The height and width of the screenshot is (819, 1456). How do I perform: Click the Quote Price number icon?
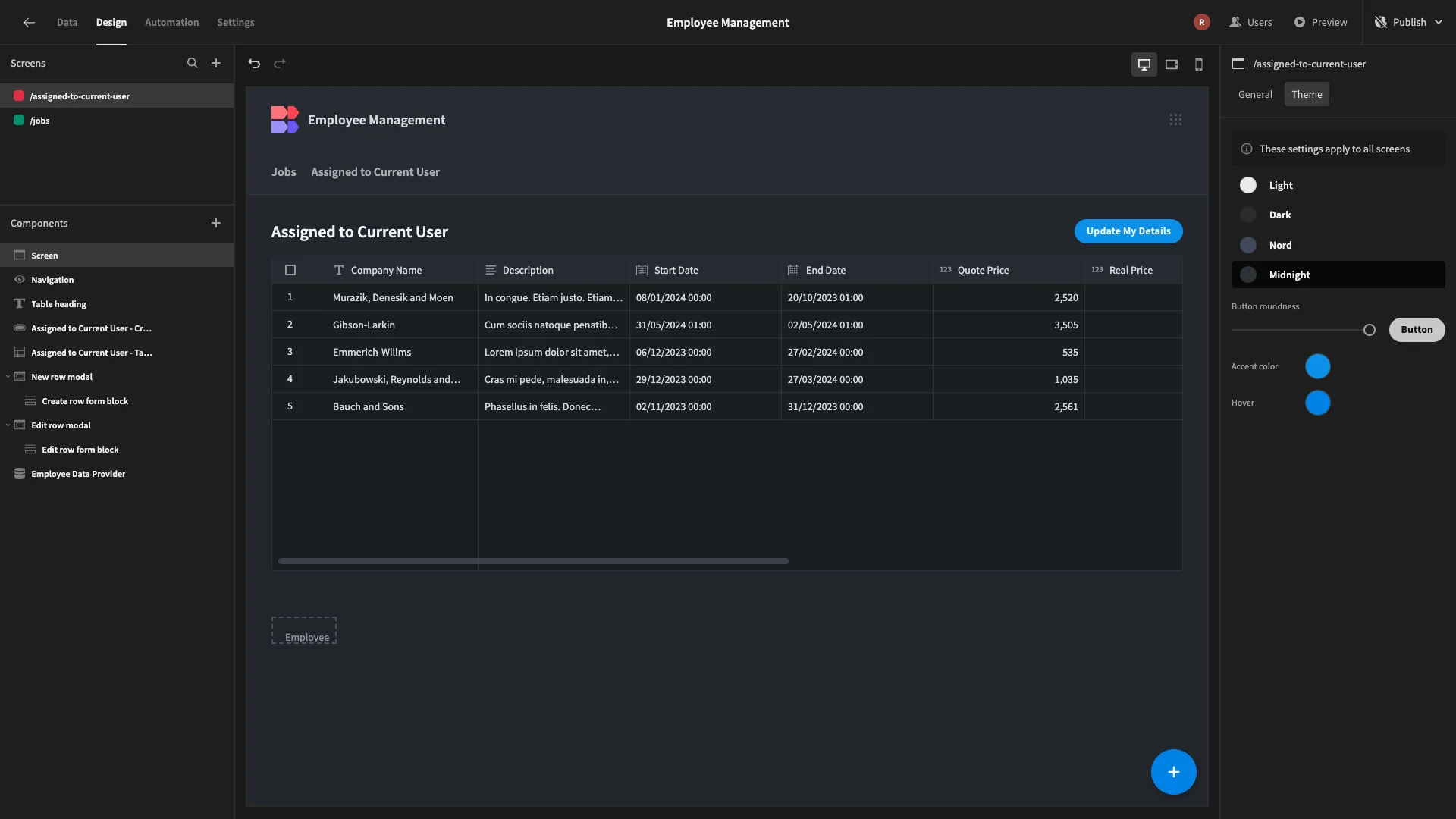click(946, 270)
